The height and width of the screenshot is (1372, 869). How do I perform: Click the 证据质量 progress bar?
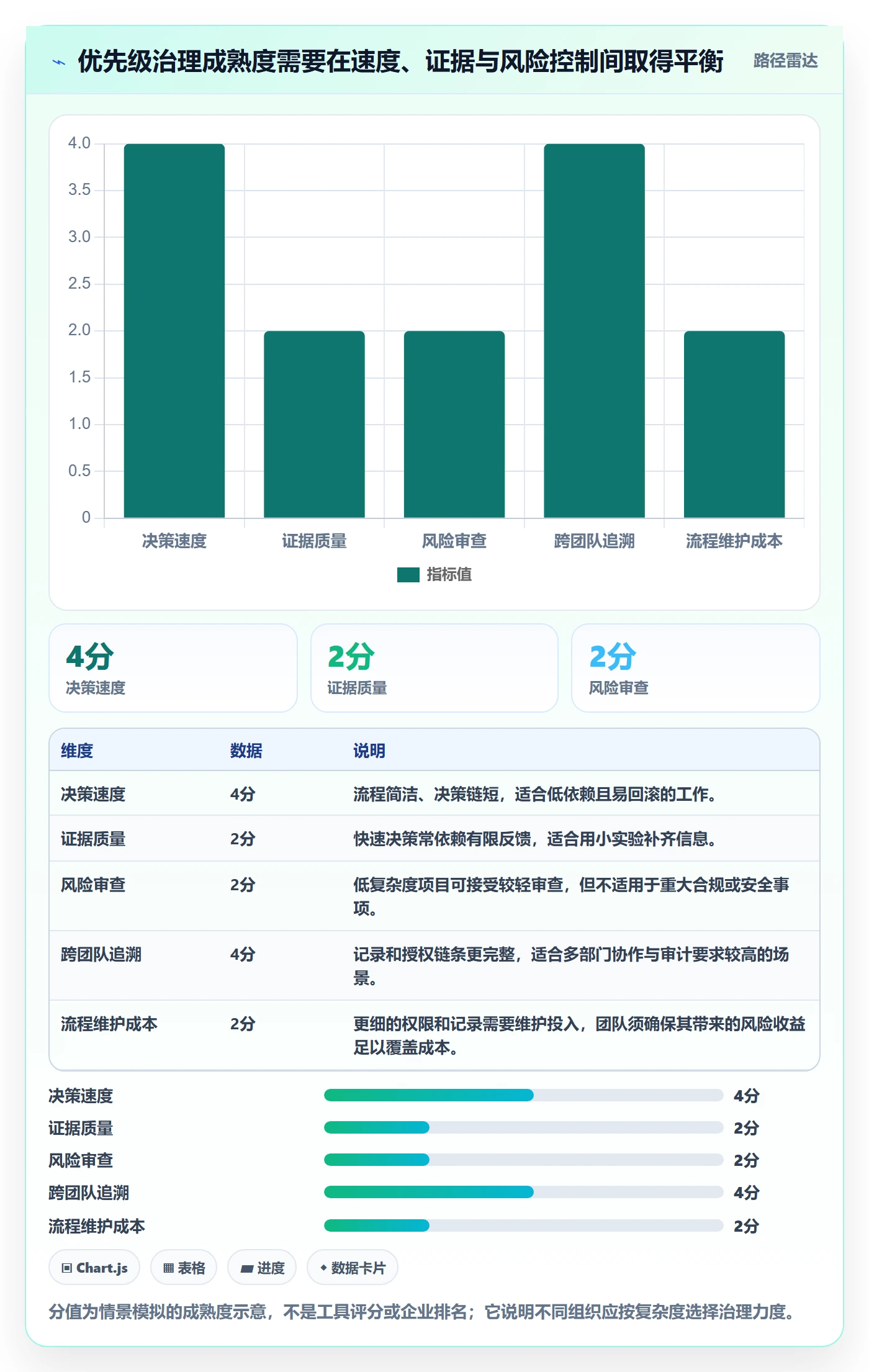(x=523, y=1127)
